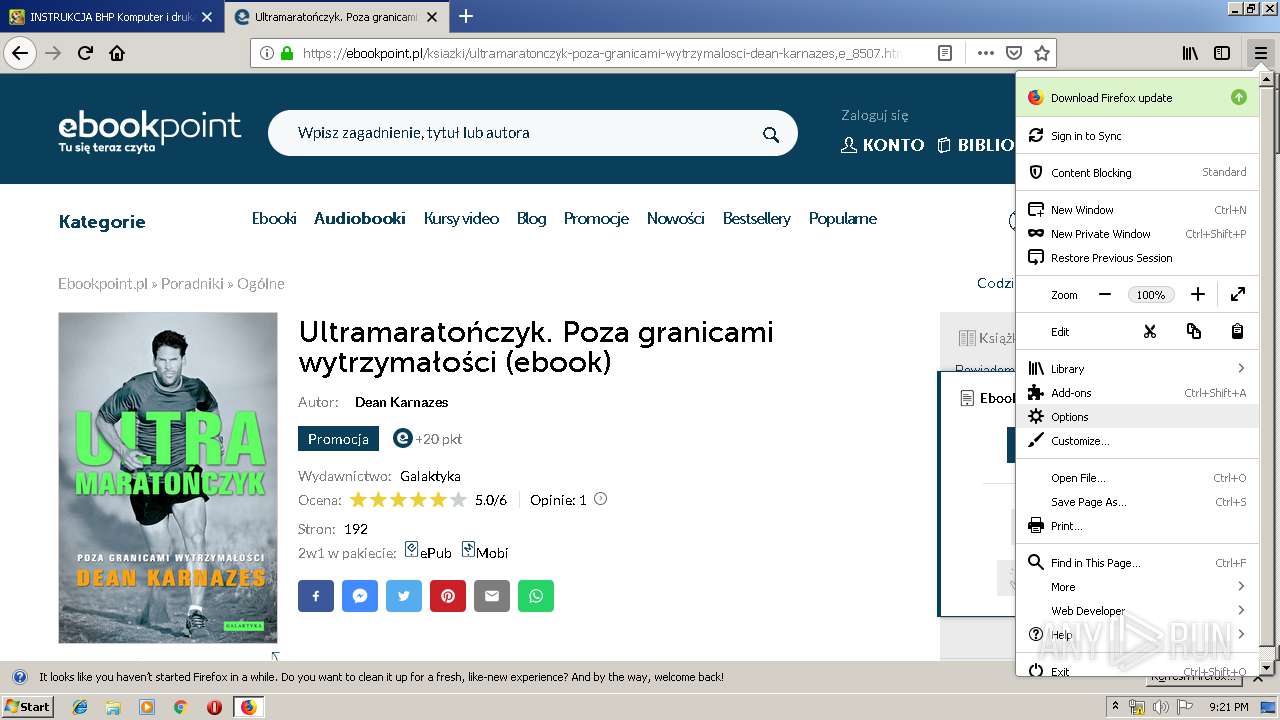The height and width of the screenshot is (720, 1280).
Task: Share book on Twitter
Action: (x=404, y=596)
